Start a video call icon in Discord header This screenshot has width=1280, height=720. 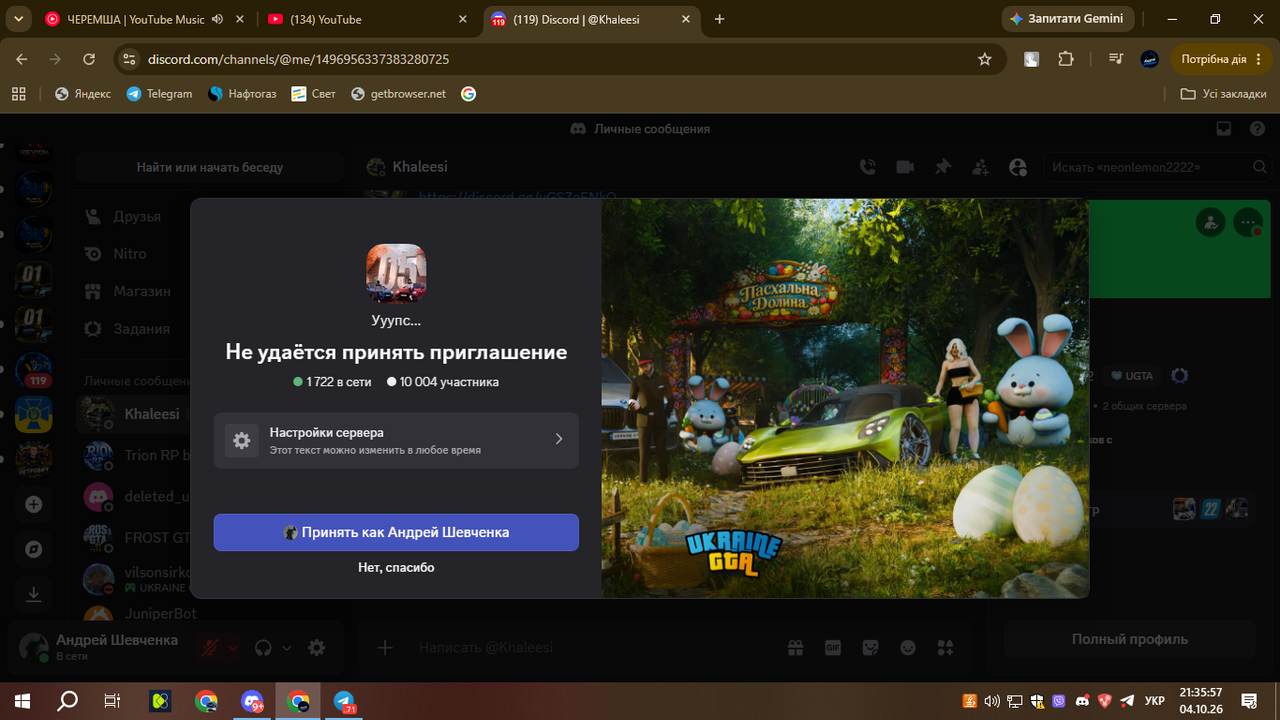point(905,167)
